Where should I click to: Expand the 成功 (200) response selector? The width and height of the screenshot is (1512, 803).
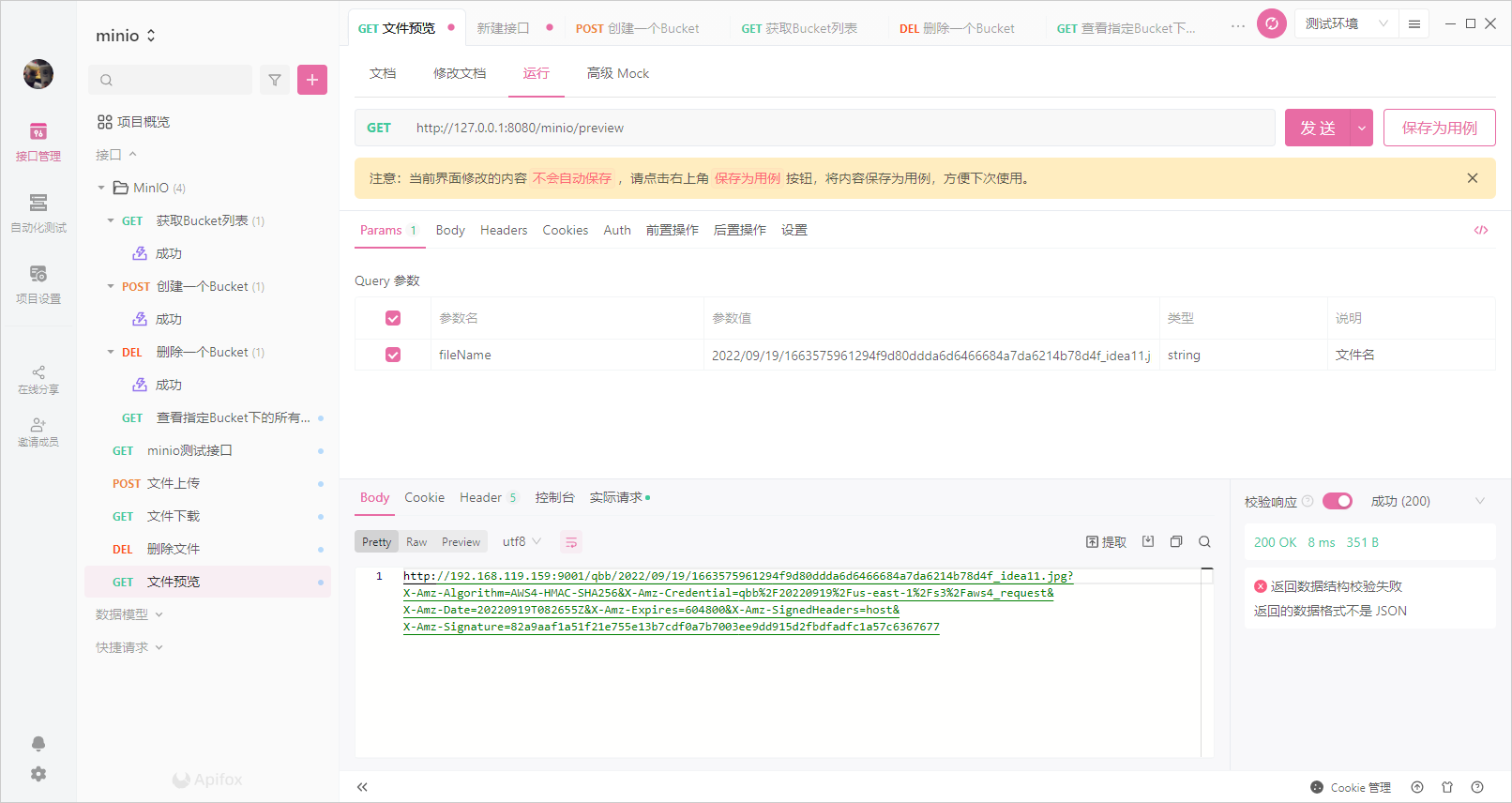pos(1428,501)
